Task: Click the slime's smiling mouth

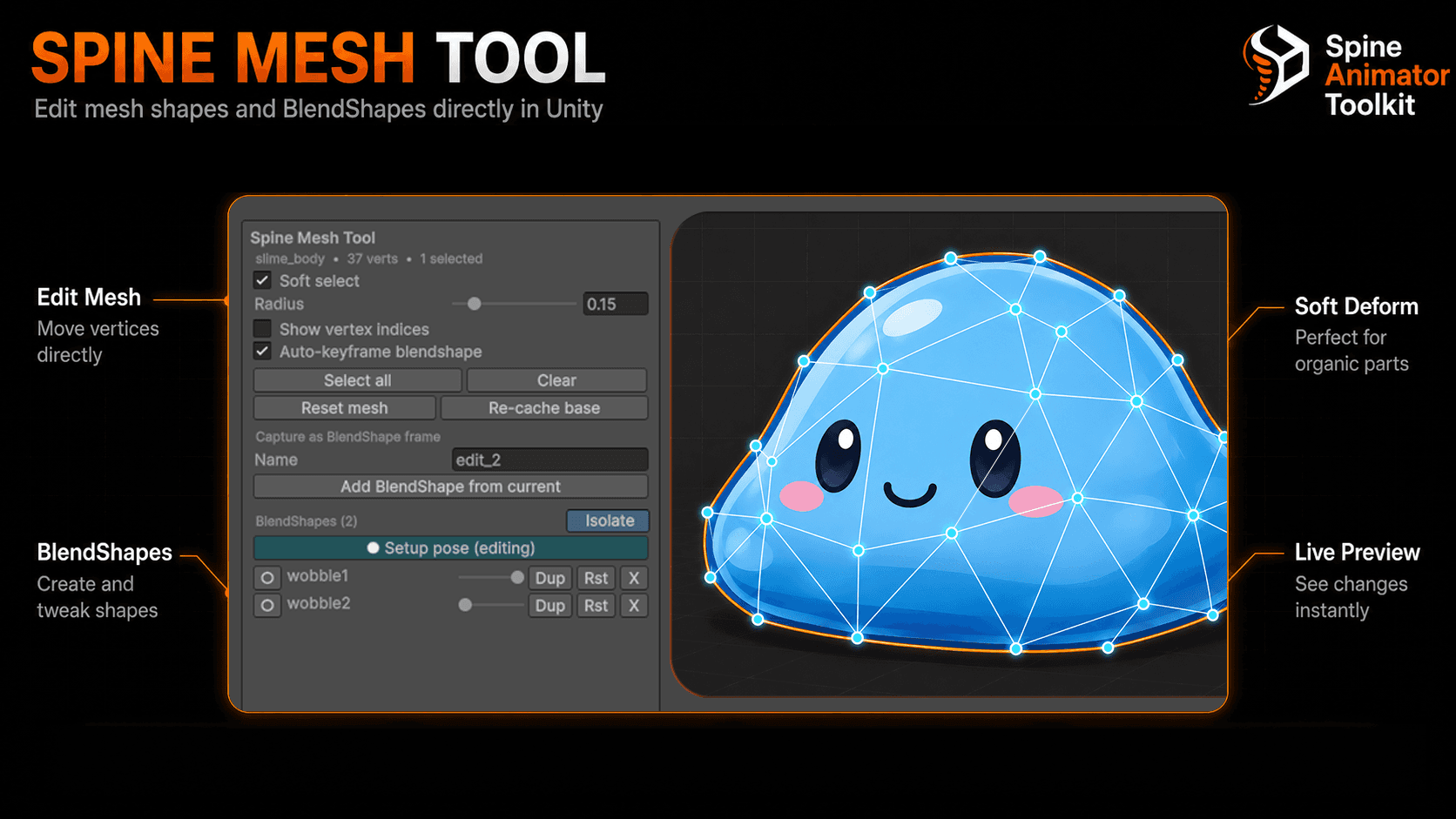Action: click(x=910, y=494)
